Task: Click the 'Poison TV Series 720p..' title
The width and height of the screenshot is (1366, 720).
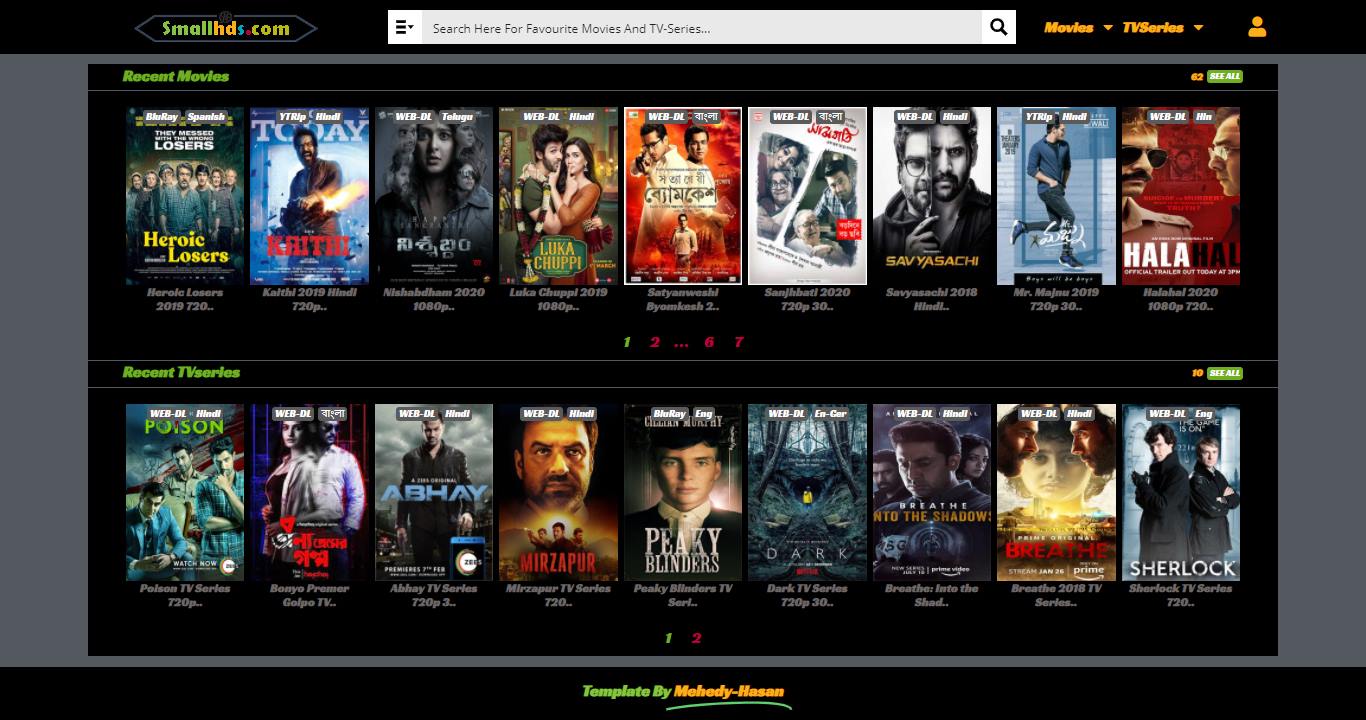Action: click(x=185, y=595)
